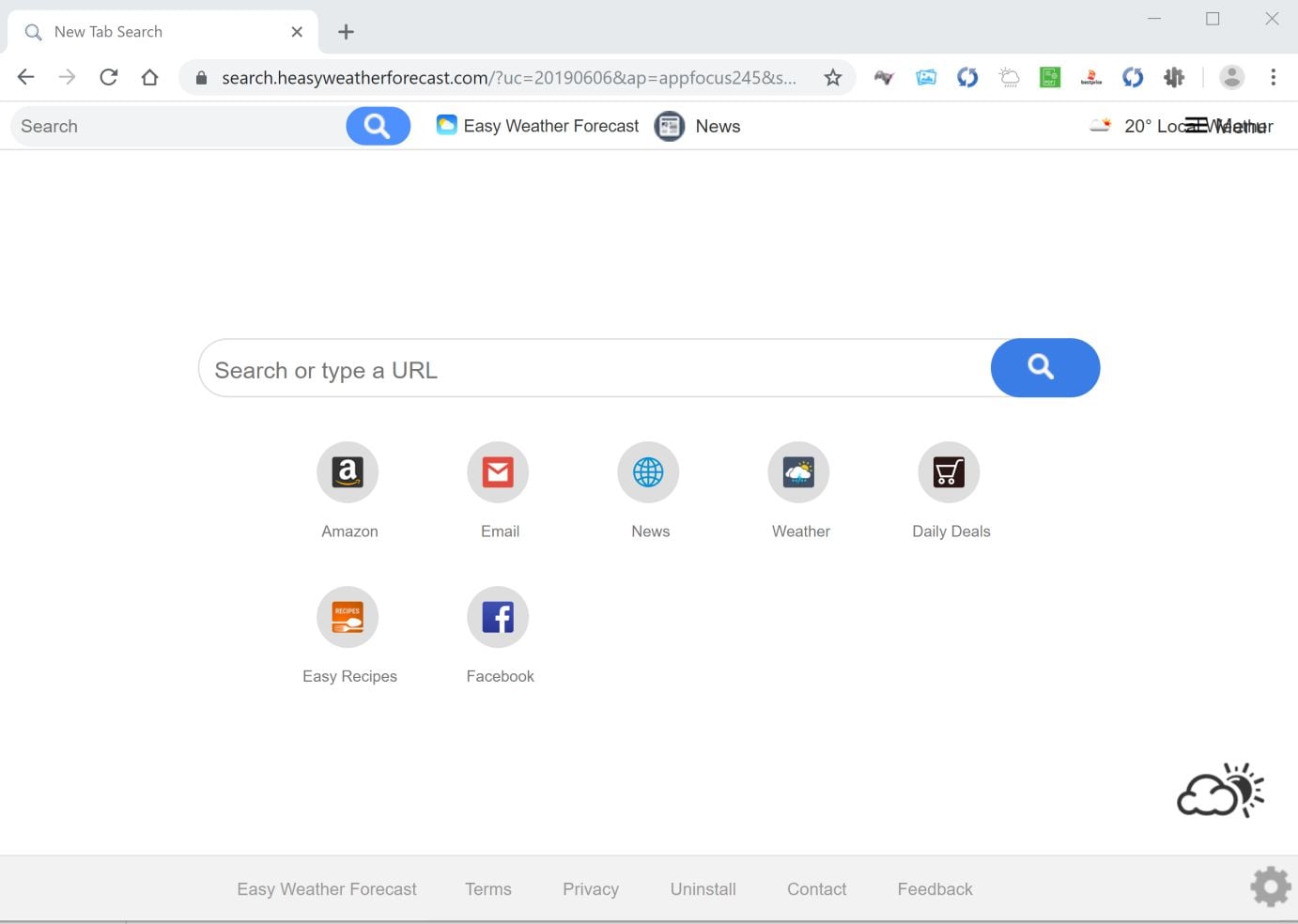Reload the current page

(x=109, y=78)
